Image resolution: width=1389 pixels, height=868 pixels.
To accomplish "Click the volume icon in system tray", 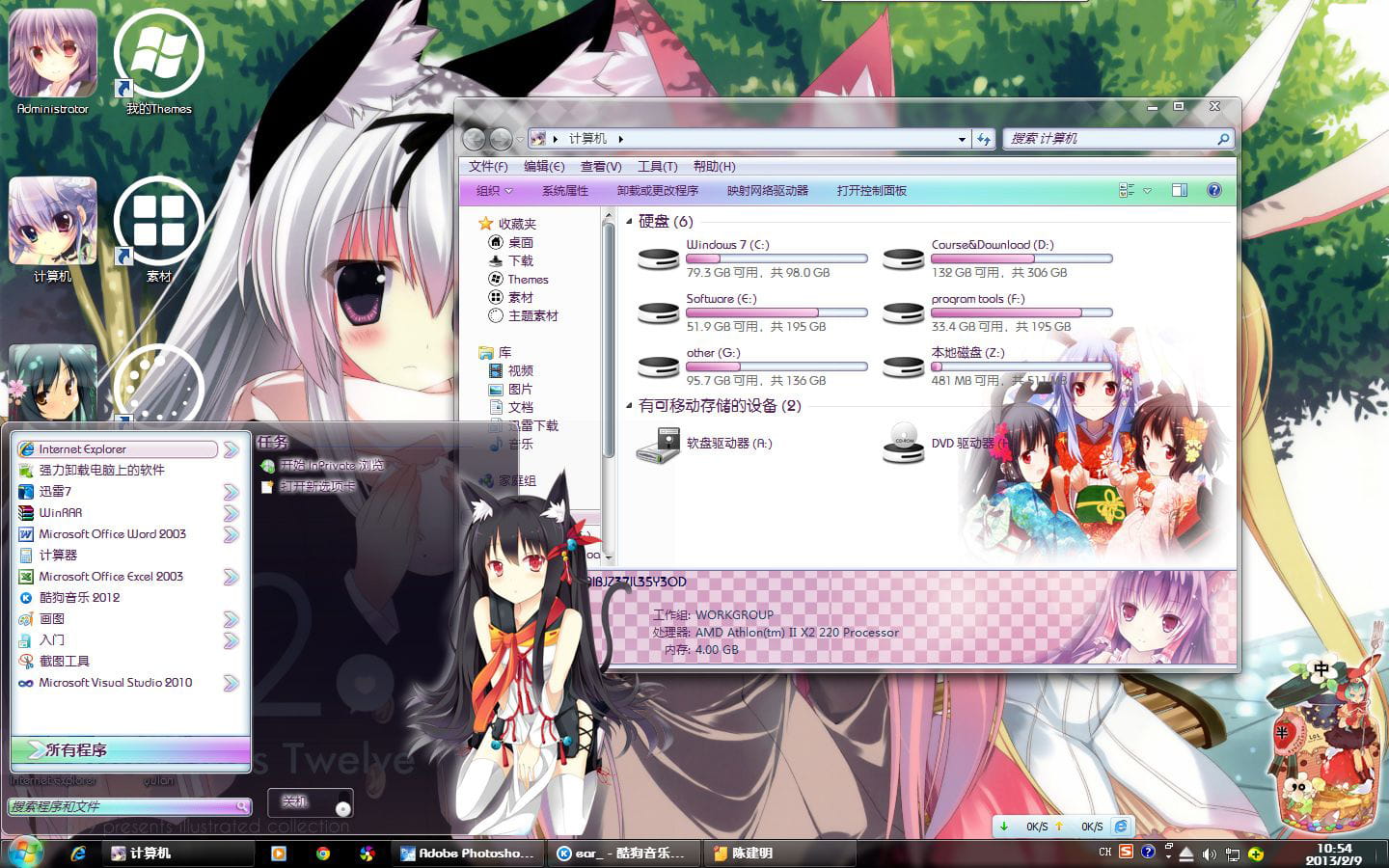I will (x=1209, y=853).
